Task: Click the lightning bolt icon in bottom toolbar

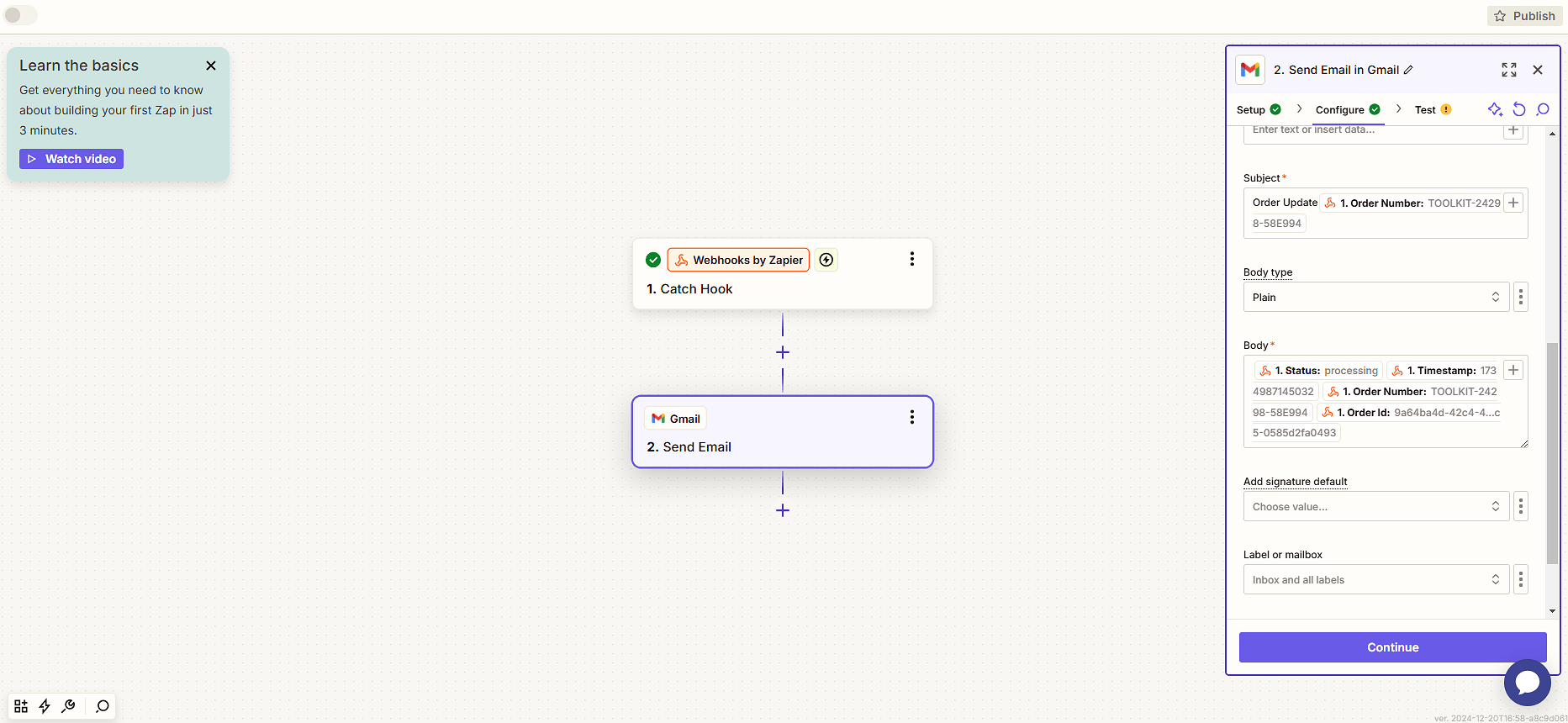Action: pos(45,706)
